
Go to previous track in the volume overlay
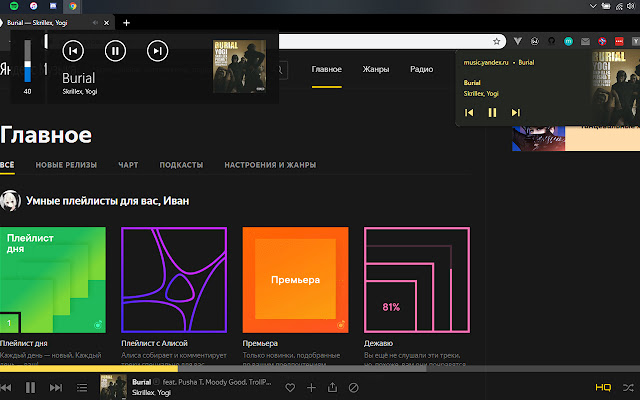tap(73, 51)
